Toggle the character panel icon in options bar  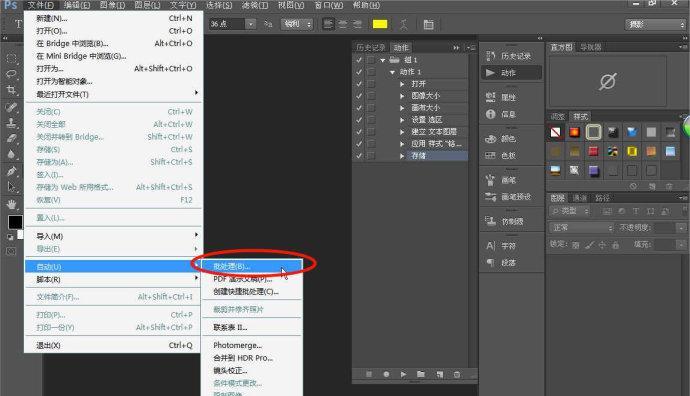[x=428, y=24]
